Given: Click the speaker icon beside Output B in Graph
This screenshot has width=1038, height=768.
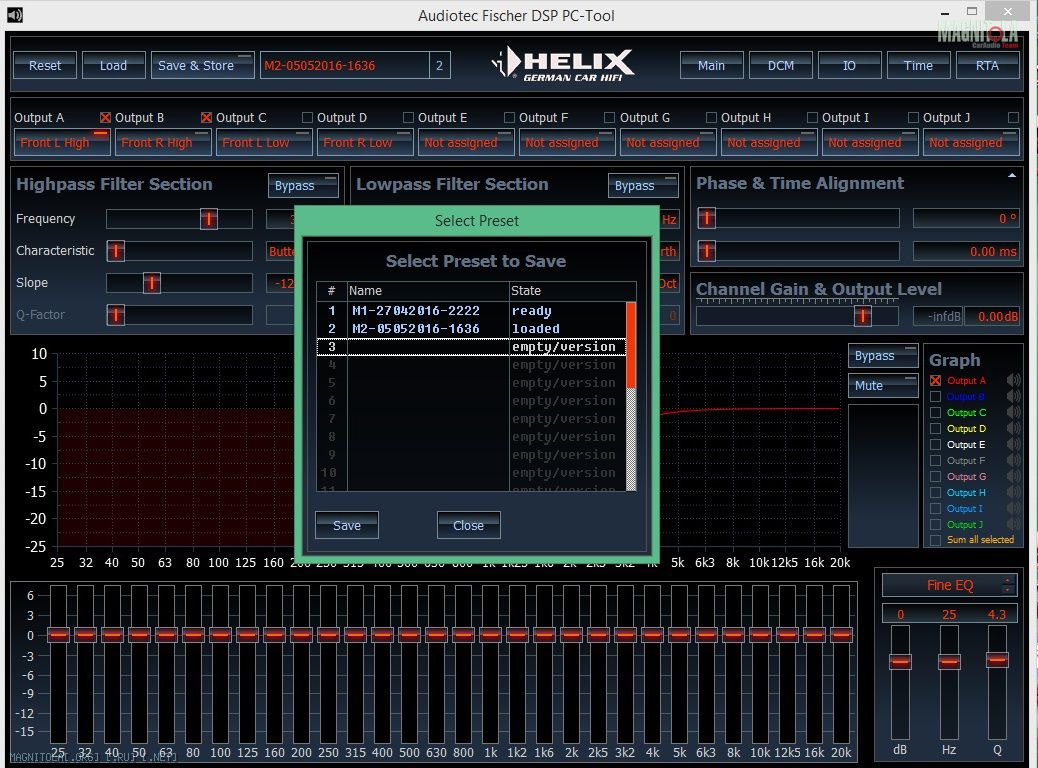Looking at the screenshot, I should 1013,397.
